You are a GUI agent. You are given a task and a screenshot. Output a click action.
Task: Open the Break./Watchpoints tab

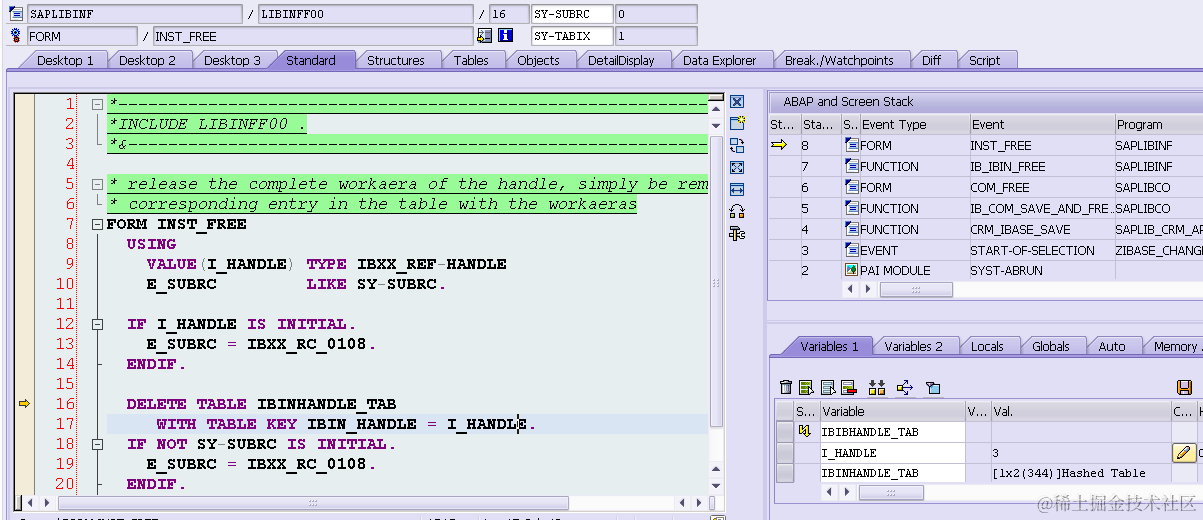click(x=839, y=60)
